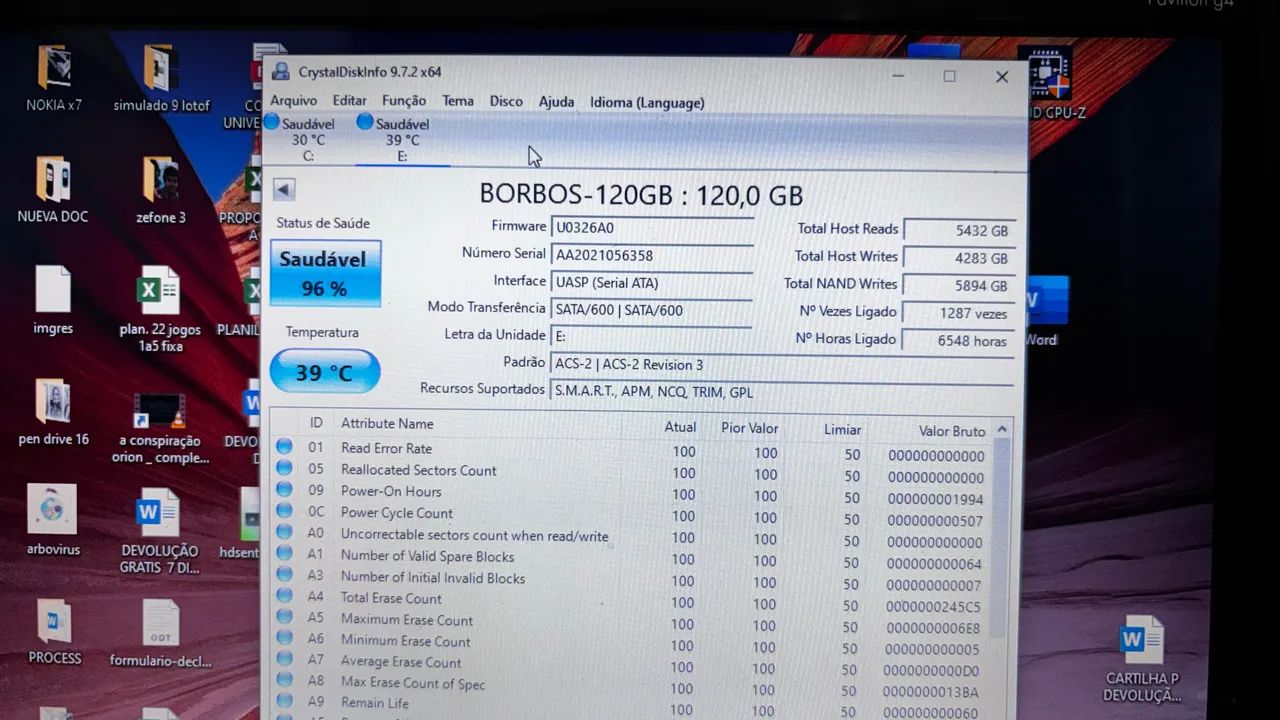Image resolution: width=1280 pixels, height=720 pixels.
Task: Open the pen drive 16 desktop icon
Action: [54, 412]
